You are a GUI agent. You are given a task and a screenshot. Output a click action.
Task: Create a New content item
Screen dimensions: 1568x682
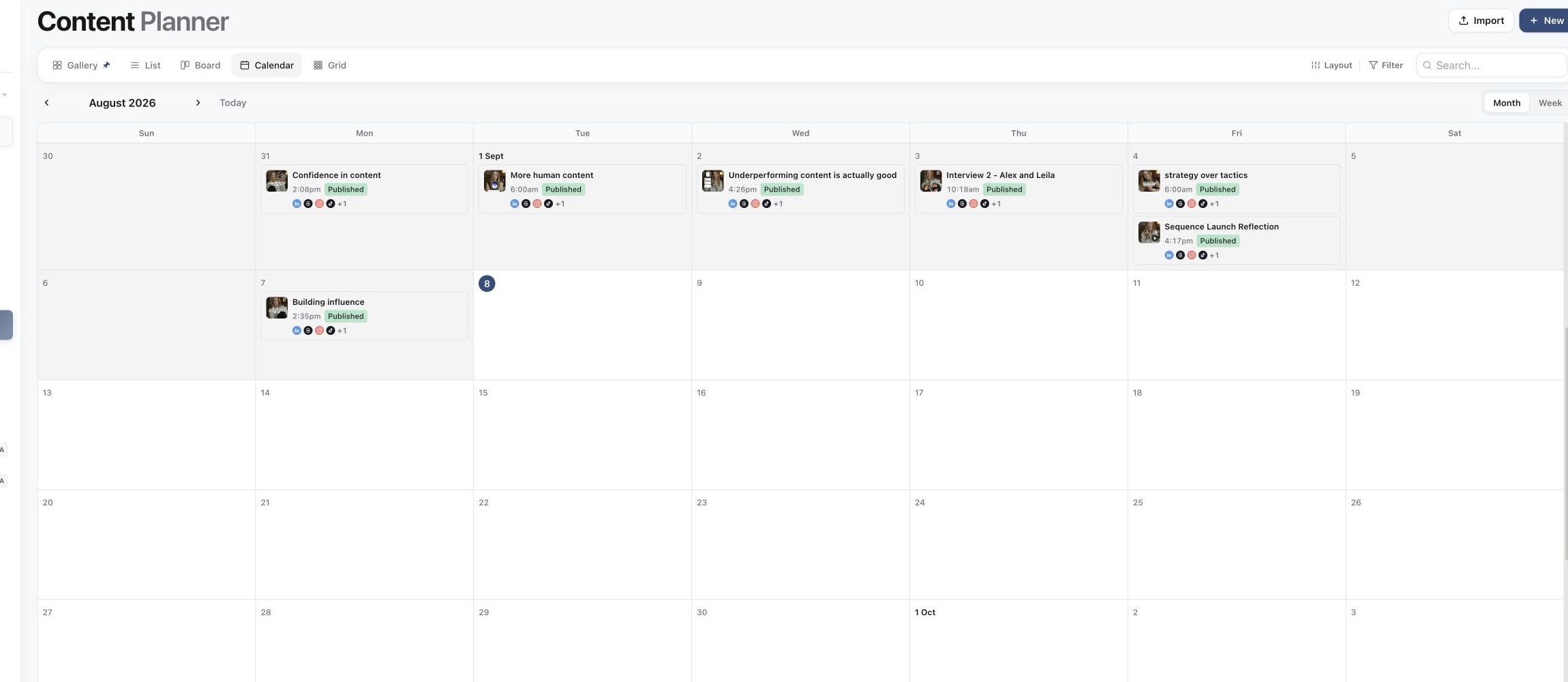point(1546,20)
